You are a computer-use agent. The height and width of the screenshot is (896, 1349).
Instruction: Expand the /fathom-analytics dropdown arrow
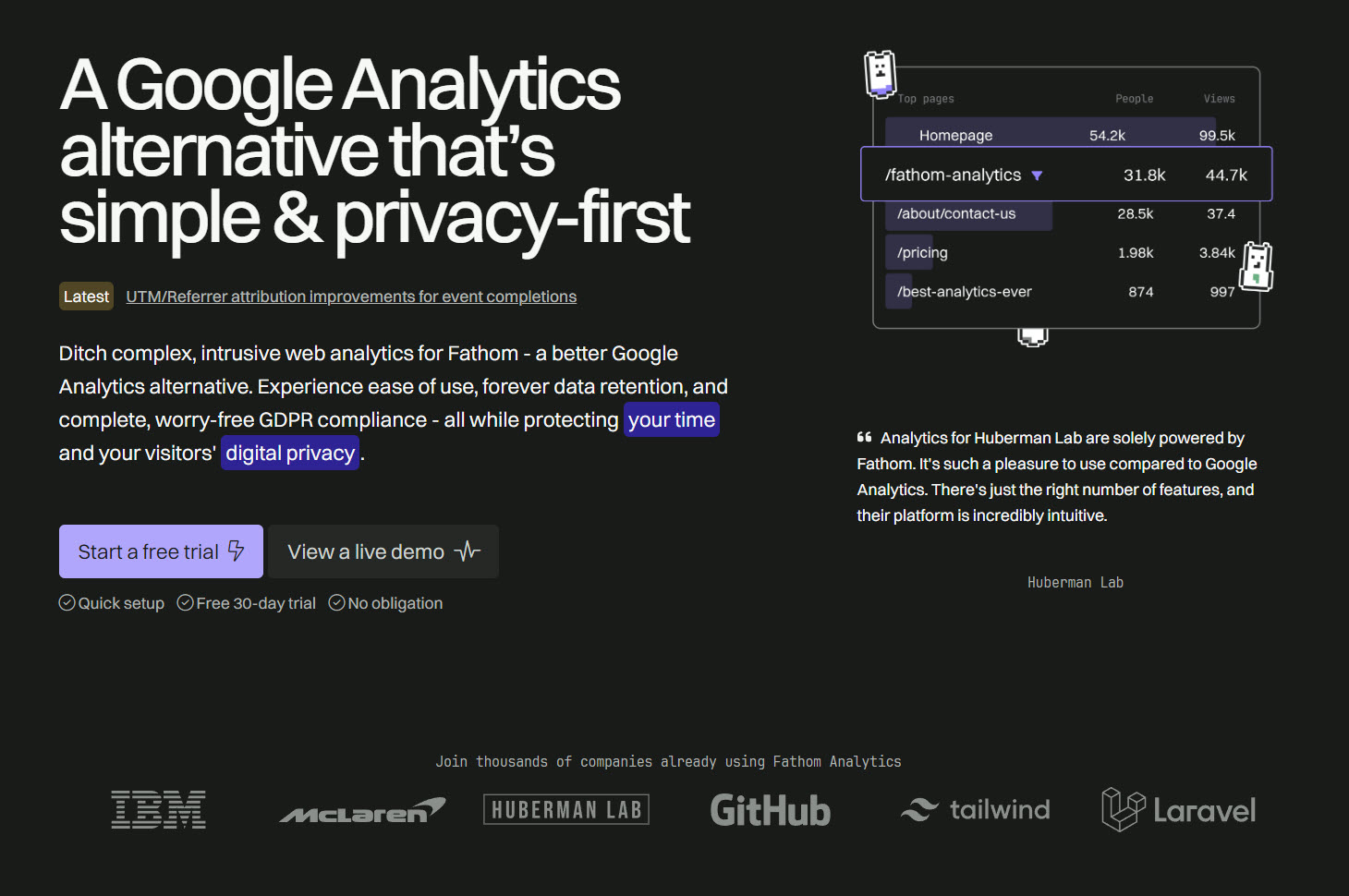[x=1037, y=176]
